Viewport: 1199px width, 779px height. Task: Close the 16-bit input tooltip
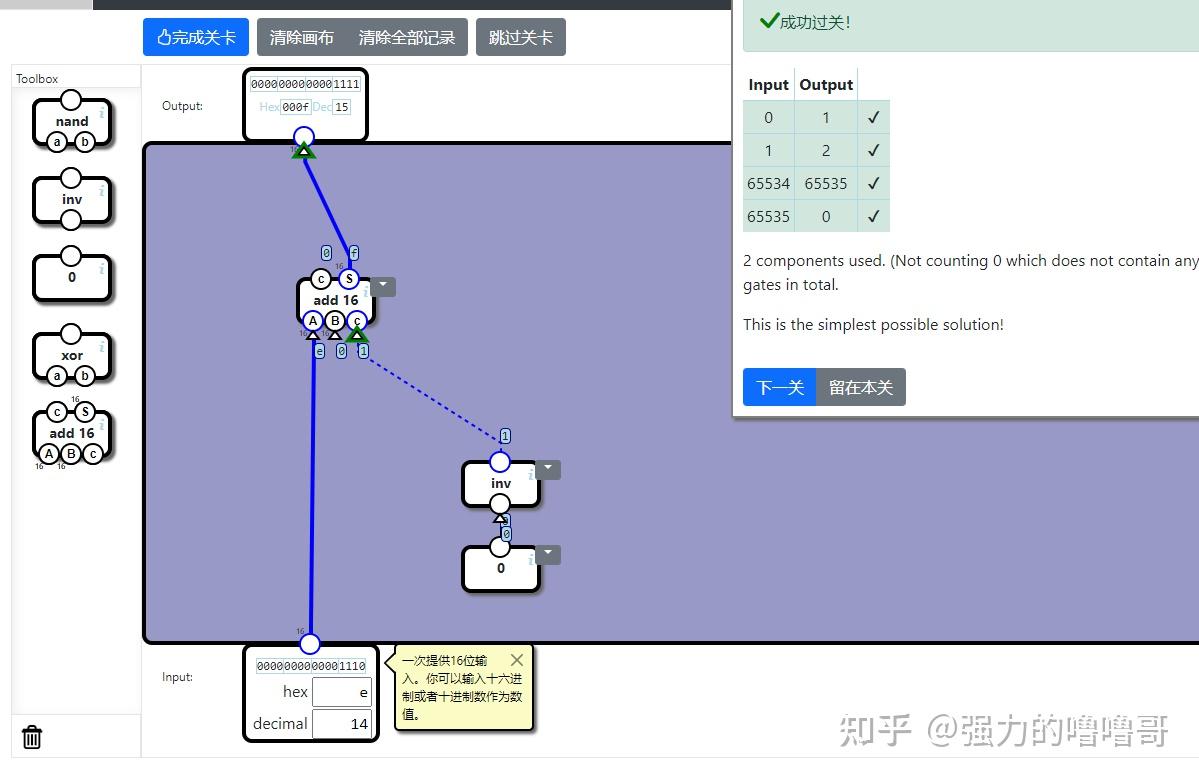tap(516, 659)
